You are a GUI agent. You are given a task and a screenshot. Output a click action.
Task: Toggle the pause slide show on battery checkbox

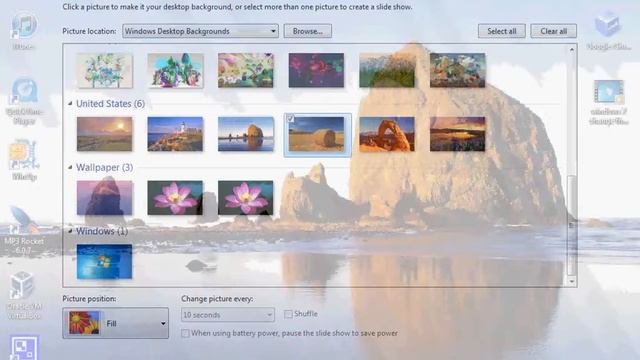185,333
